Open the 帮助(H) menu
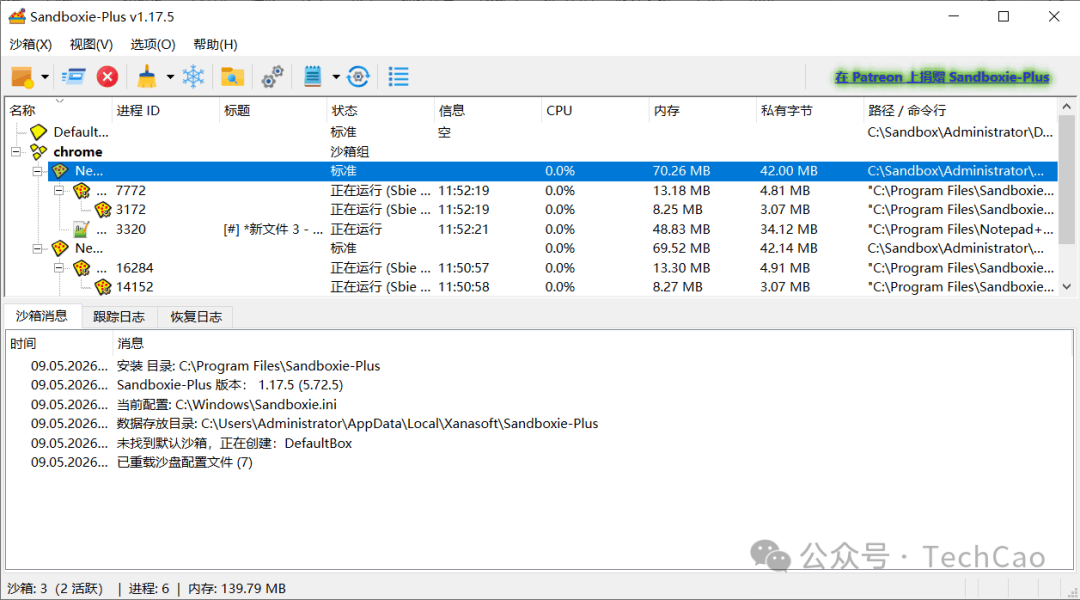This screenshot has width=1080, height=600. tap(215, 44)
